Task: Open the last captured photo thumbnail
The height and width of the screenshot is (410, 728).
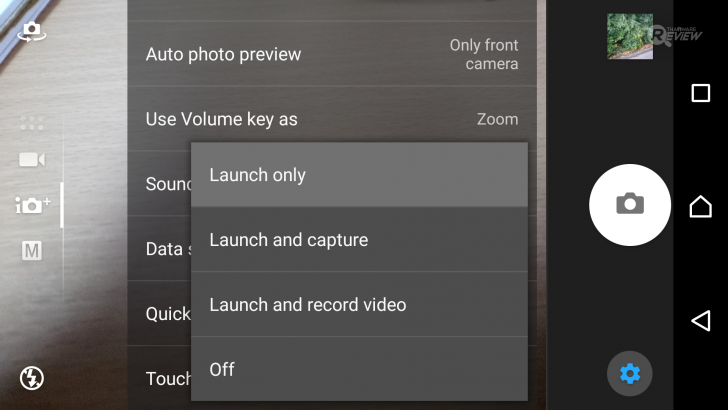Action: coord(630,37)
